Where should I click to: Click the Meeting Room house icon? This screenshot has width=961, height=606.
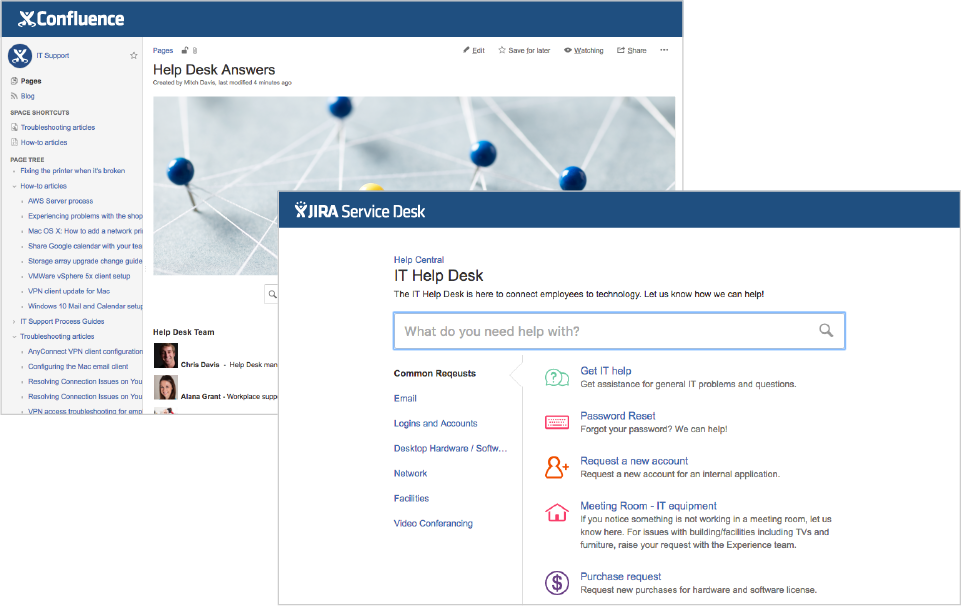(x=557, y=512)
